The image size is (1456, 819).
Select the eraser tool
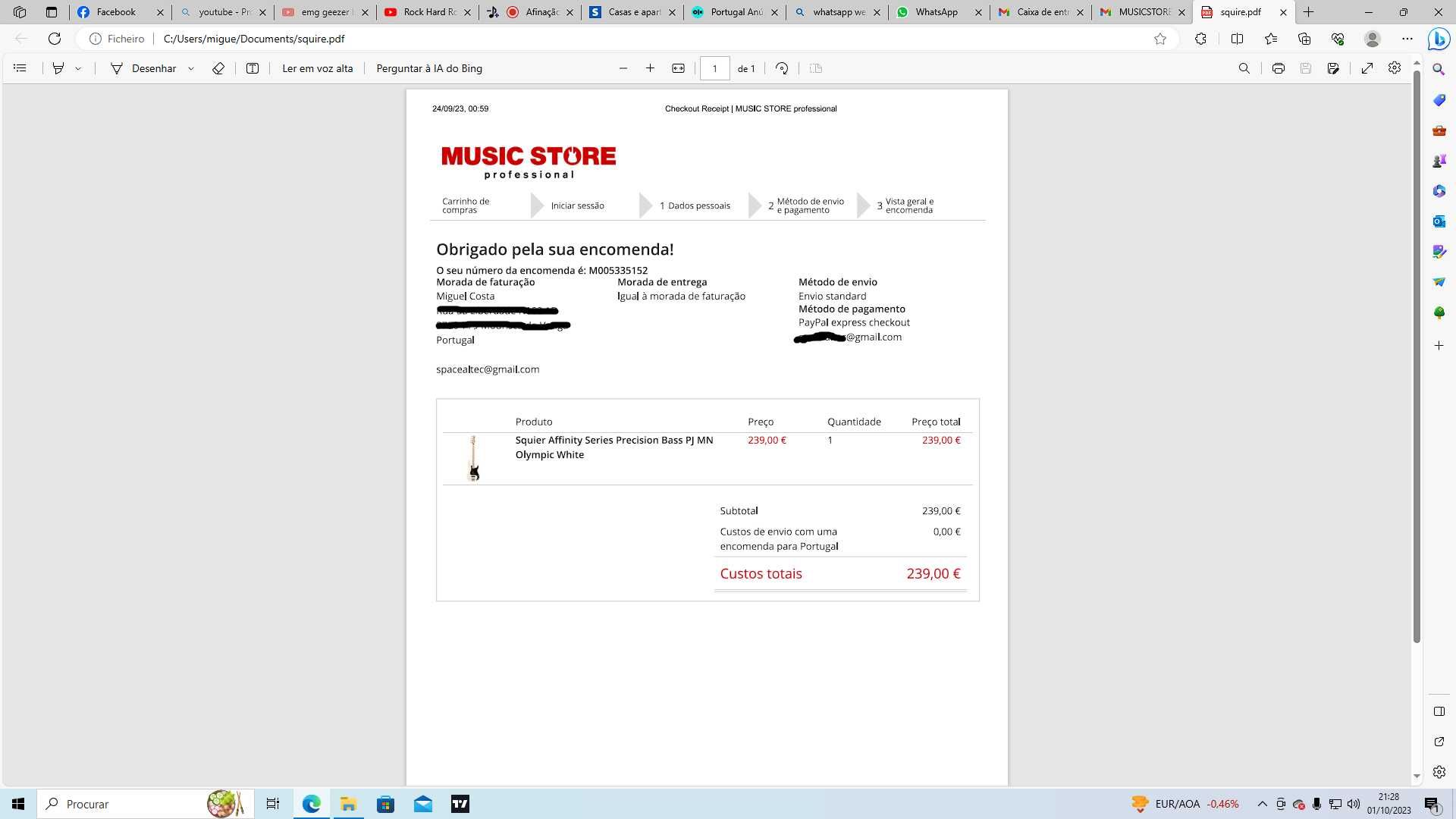218,68
